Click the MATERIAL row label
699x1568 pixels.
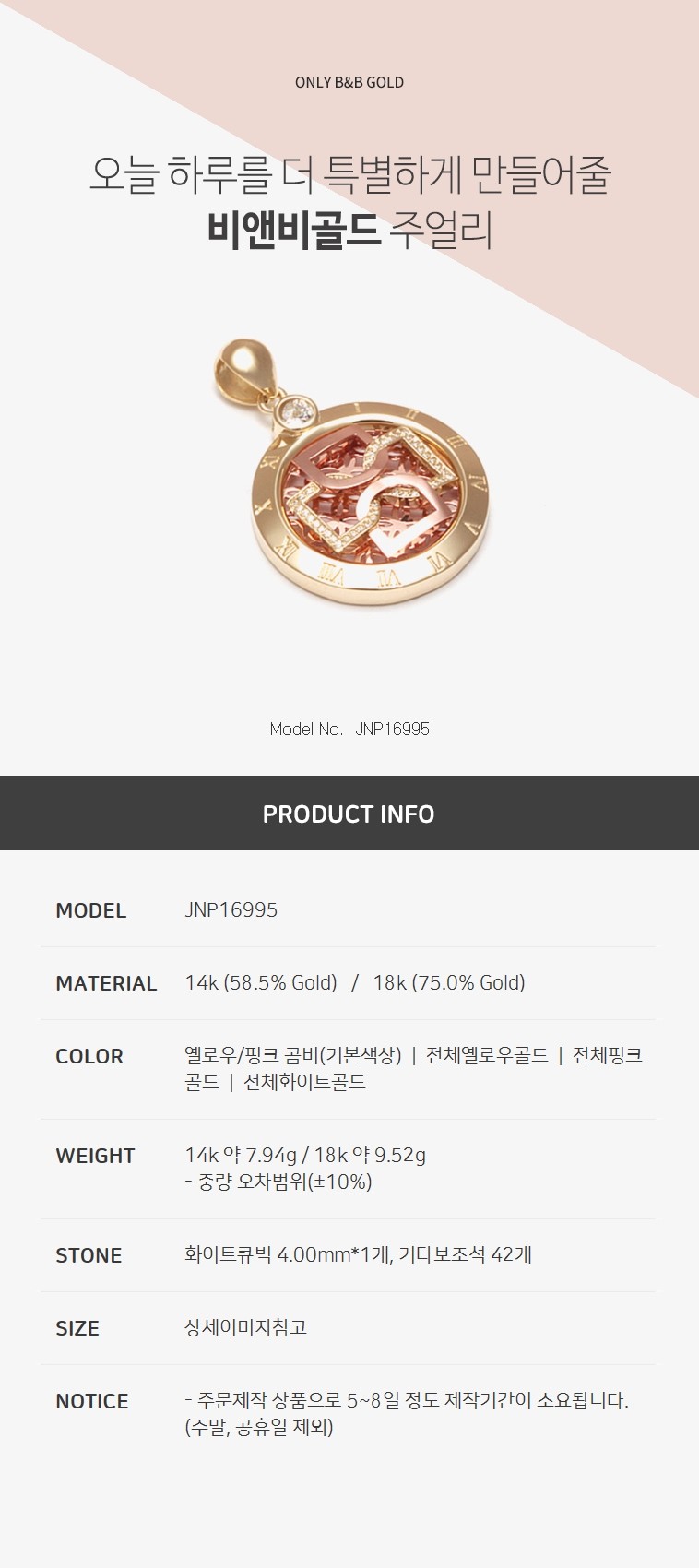[x=106, y=983]
